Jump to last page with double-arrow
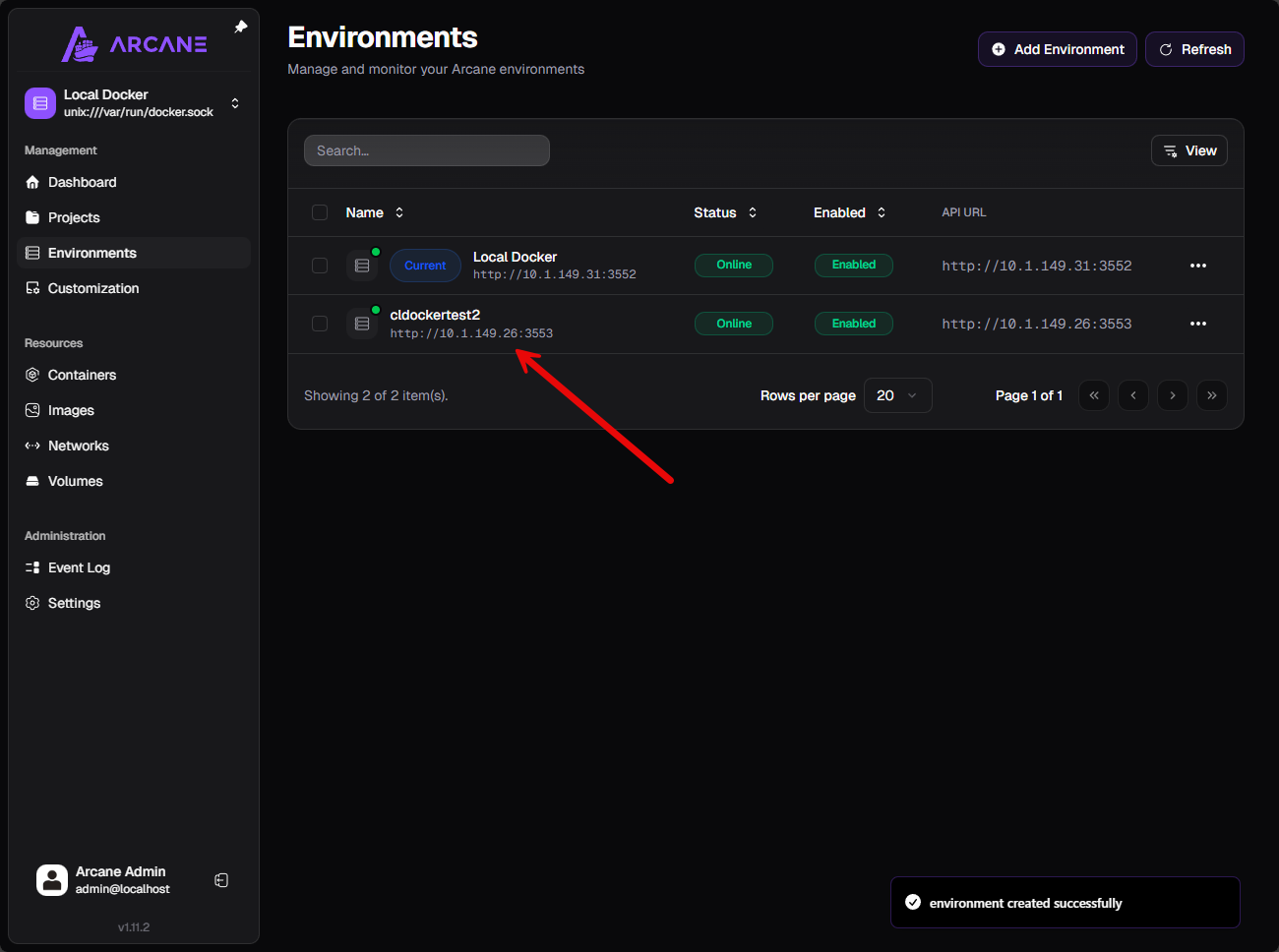1279x952 pixels. pos(1211,395)
